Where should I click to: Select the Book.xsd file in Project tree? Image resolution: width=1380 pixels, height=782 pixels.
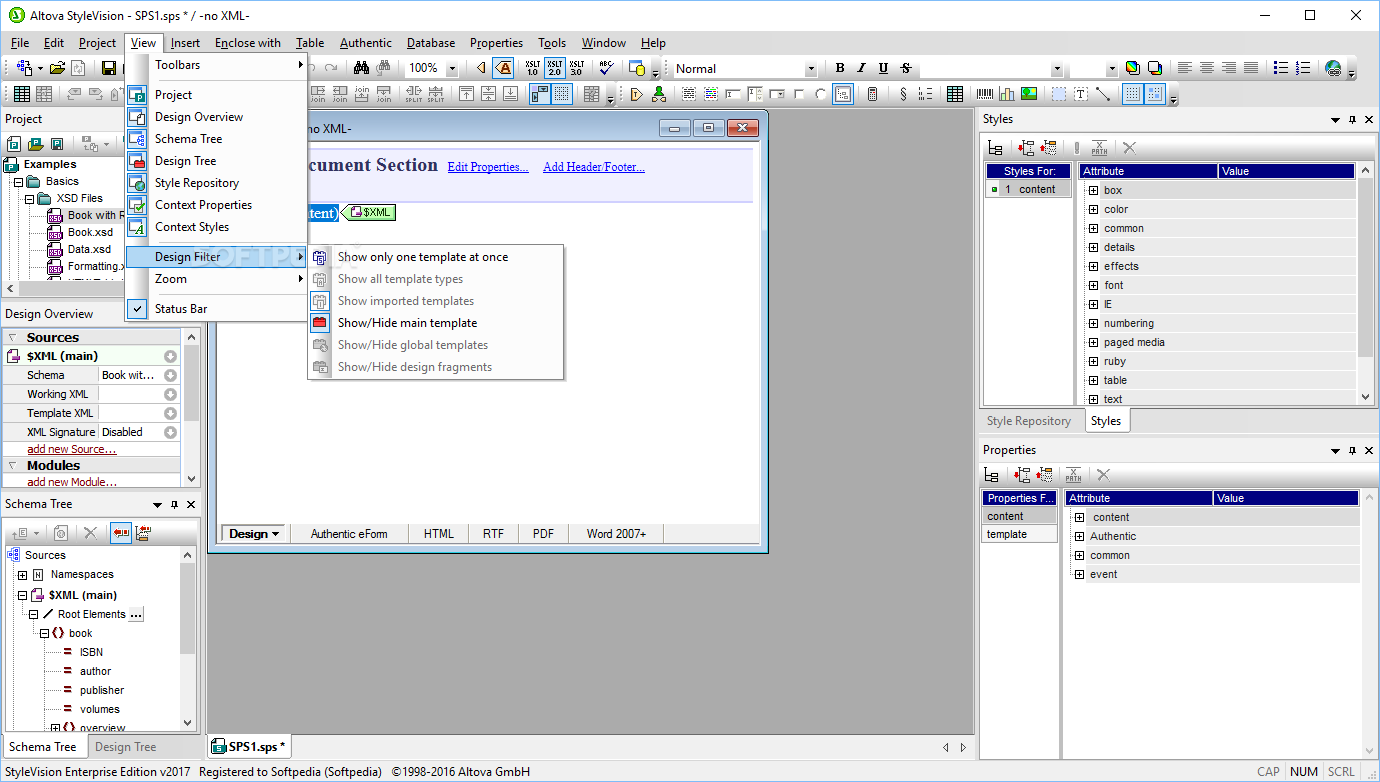(x=90, y=232)
